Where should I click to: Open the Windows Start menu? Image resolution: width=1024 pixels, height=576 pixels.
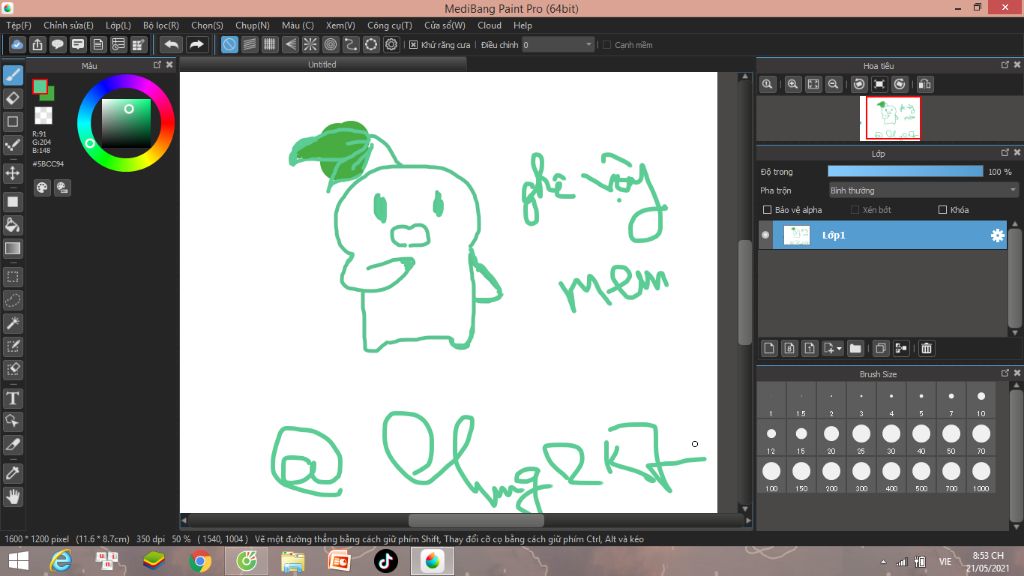click(x=18, y=561)
